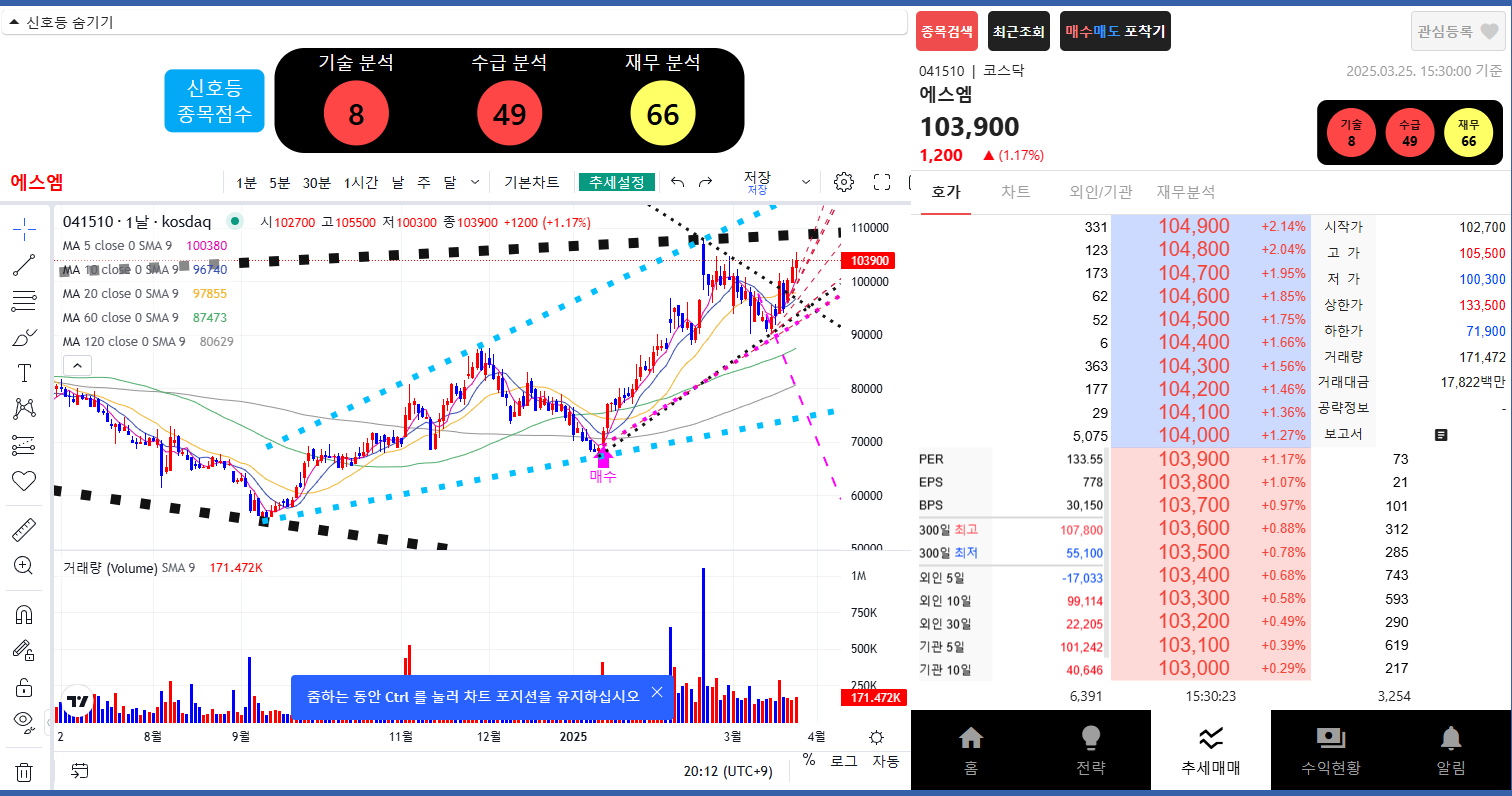Toggle lock all drawing tools
The width and height of the screenshot is (1512, 796).
point(25,687)
